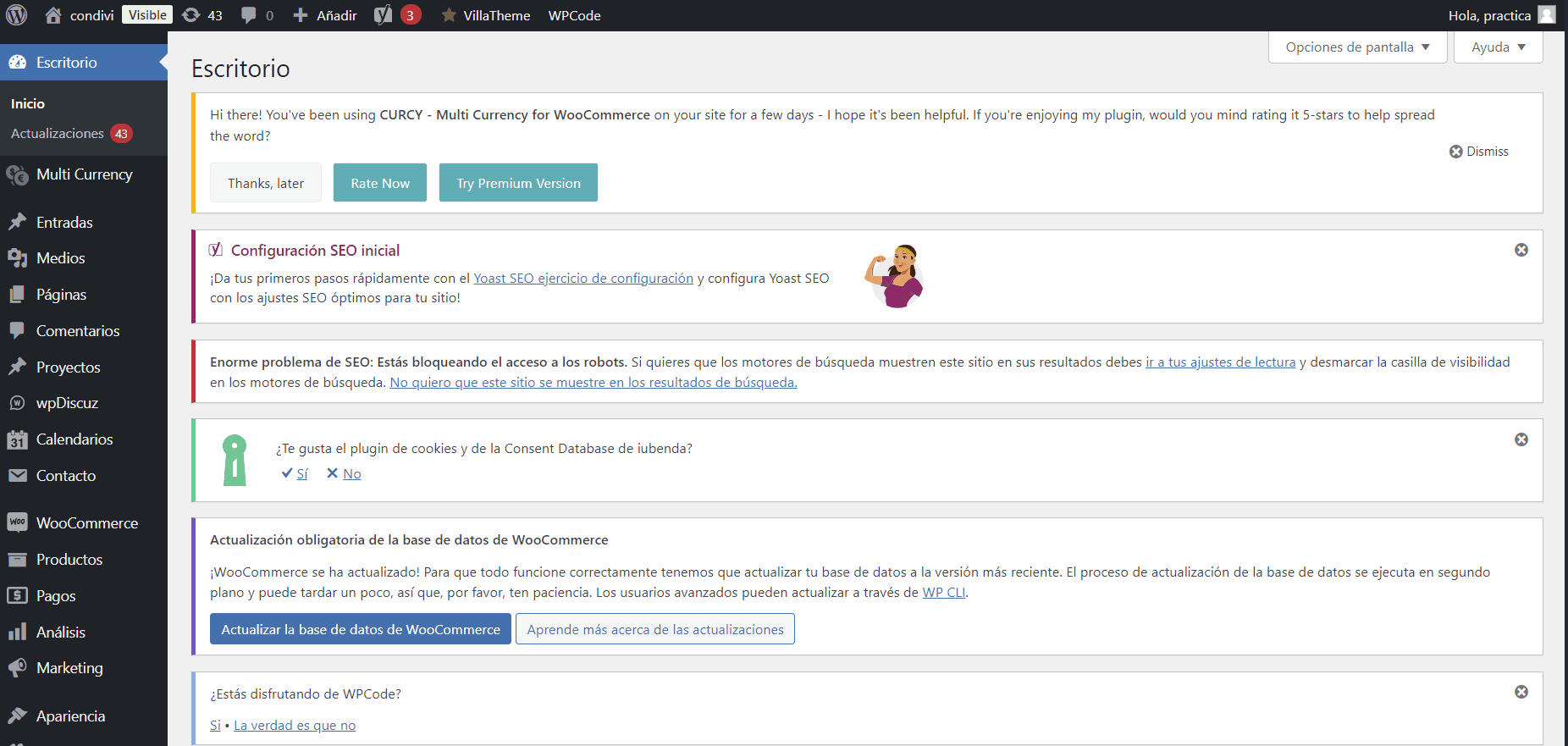Click Actualizar la base de datos de WooCommerce
This screenshot has height=746, width=1568.
click(361, 629)
